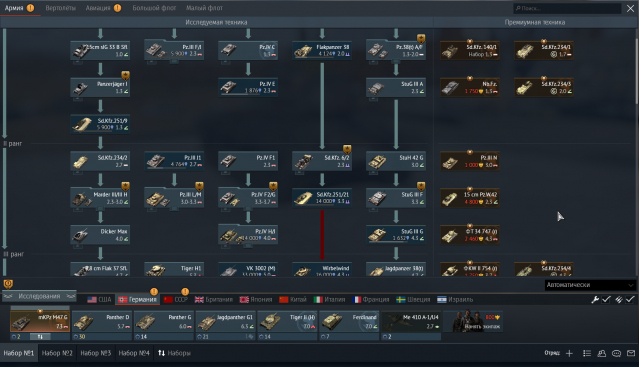The height and width of the screenshot is (367, 639).
Task: Open the Автоматически dropdown
Action: 590,285
